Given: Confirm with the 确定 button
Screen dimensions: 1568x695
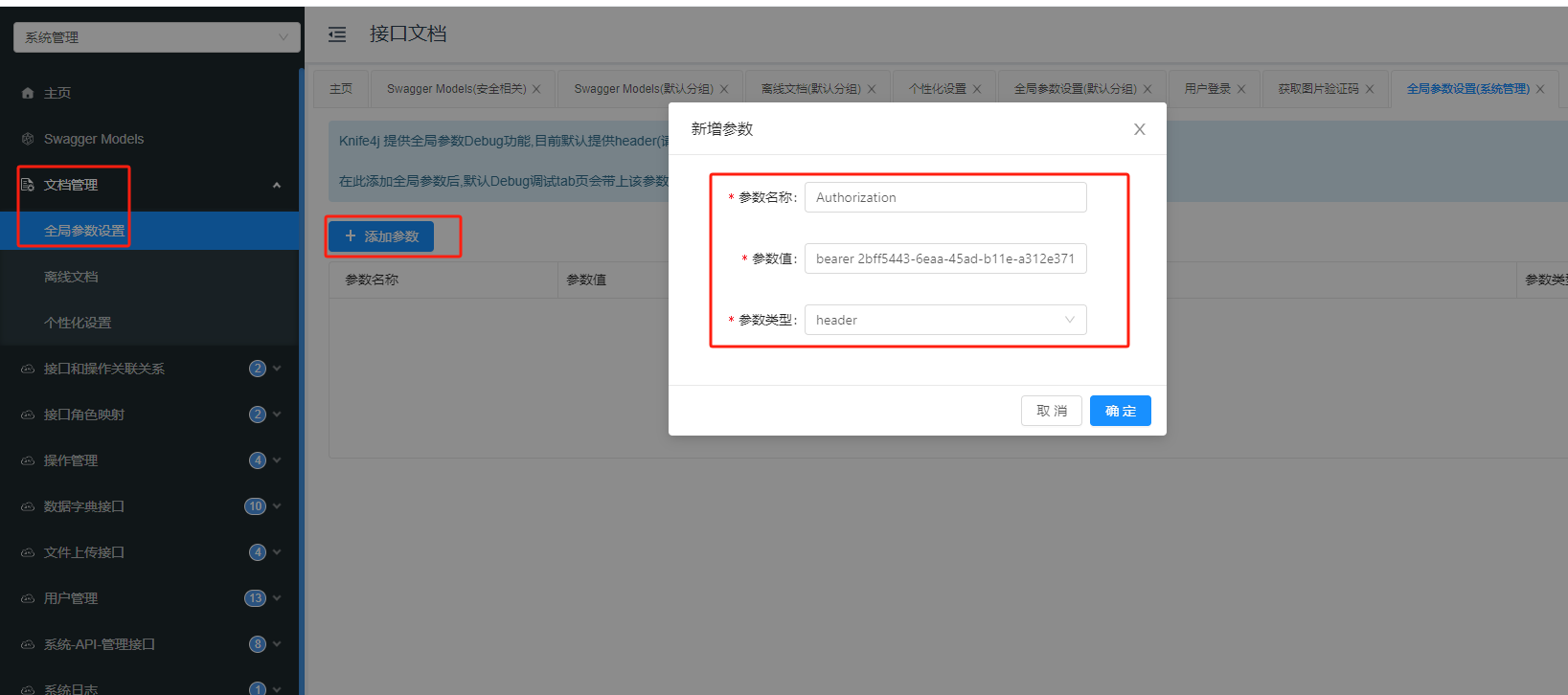Looking at the screenshot, I should [x=1121, y=411].
